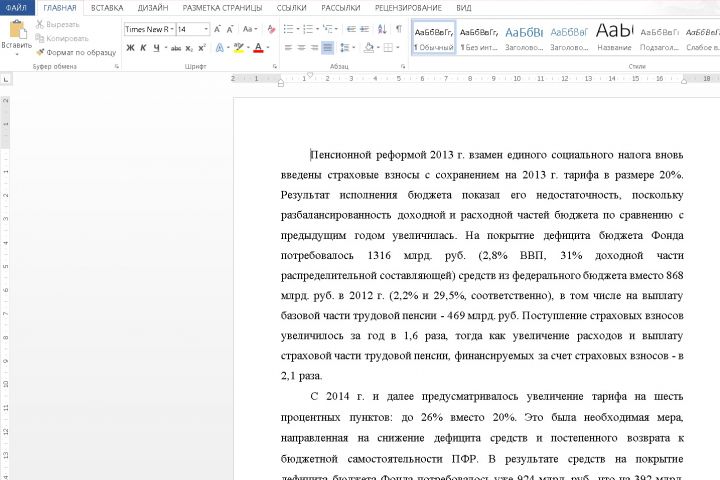The image size is (720, 480).
Task: Open the highlight color dropdown arrow
Action: click(x=248, y=48)
